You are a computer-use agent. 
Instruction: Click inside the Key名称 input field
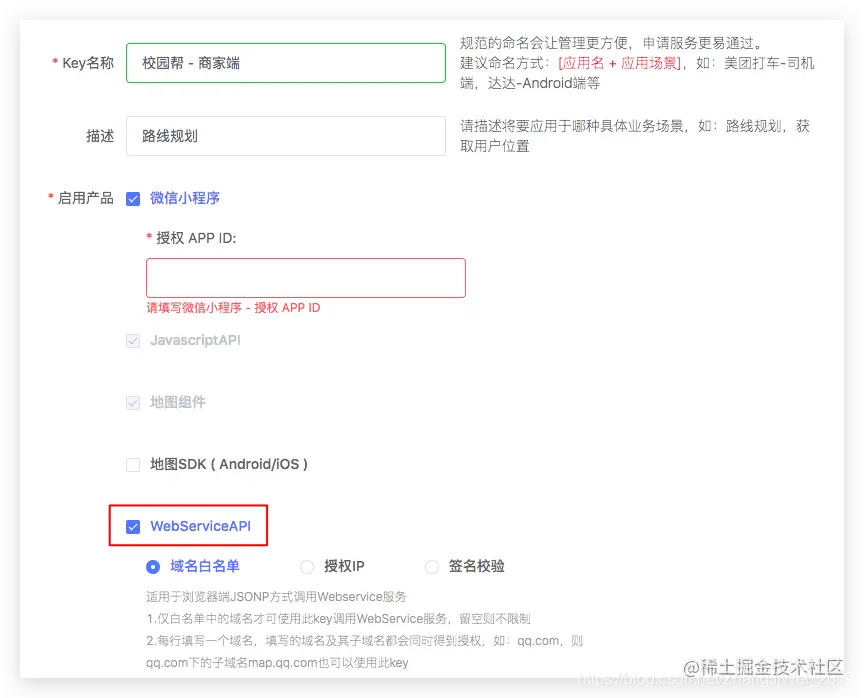point(285,62)
